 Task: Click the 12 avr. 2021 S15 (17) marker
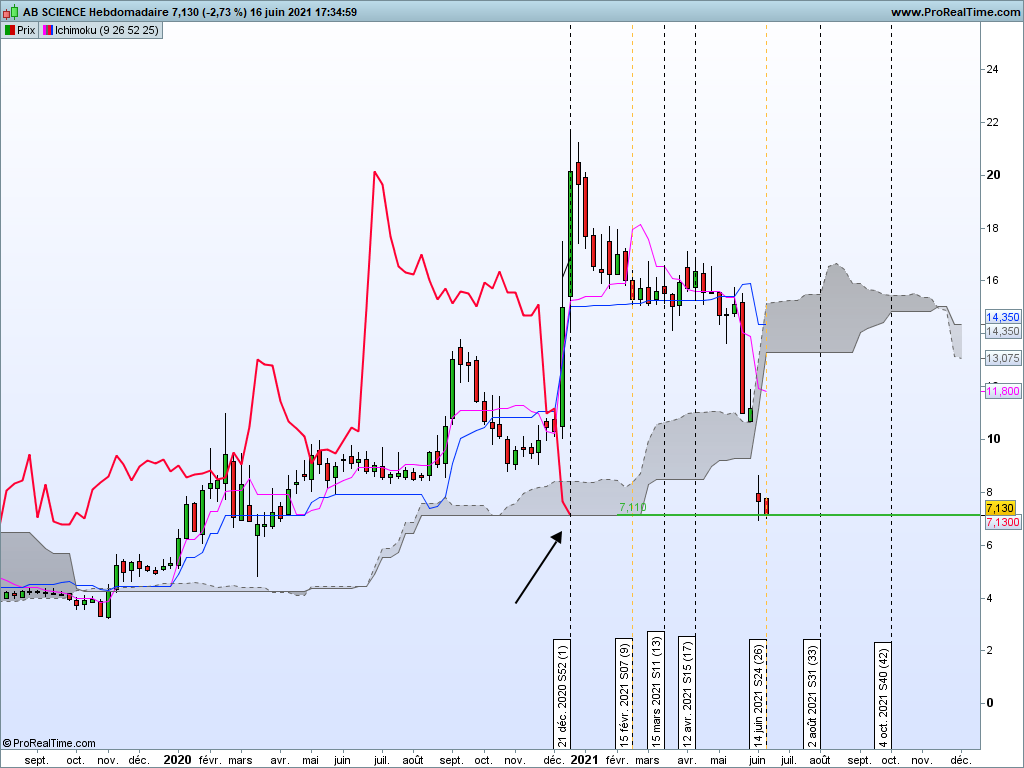[x=686, y=692]
